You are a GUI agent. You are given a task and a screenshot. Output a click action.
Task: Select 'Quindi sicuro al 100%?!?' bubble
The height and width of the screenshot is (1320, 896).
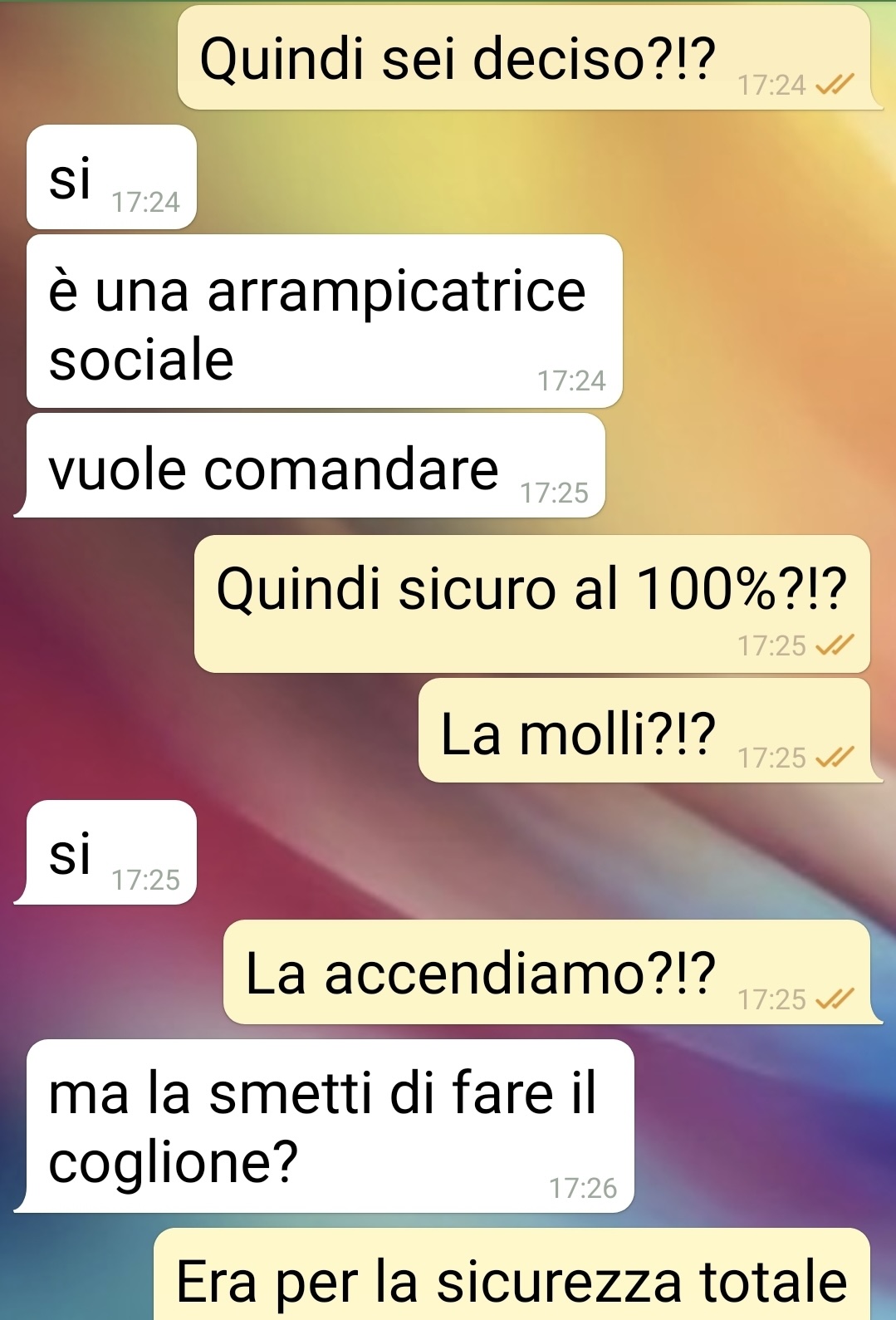coord(532,604)
